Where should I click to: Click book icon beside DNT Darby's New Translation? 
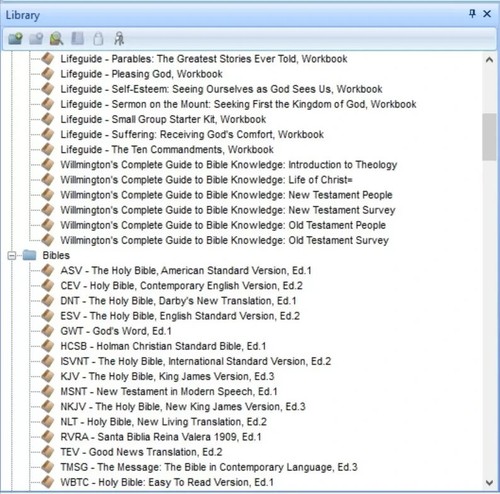(x=48, y=301)
